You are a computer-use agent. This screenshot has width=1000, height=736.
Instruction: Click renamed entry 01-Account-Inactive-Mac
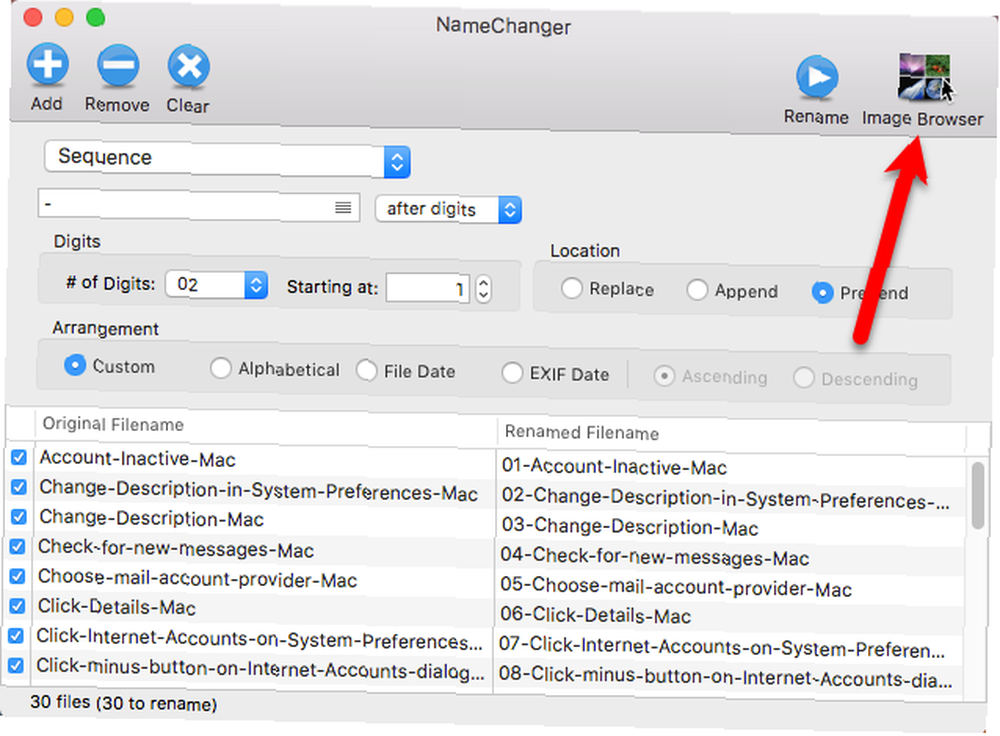tap(614, 467)
